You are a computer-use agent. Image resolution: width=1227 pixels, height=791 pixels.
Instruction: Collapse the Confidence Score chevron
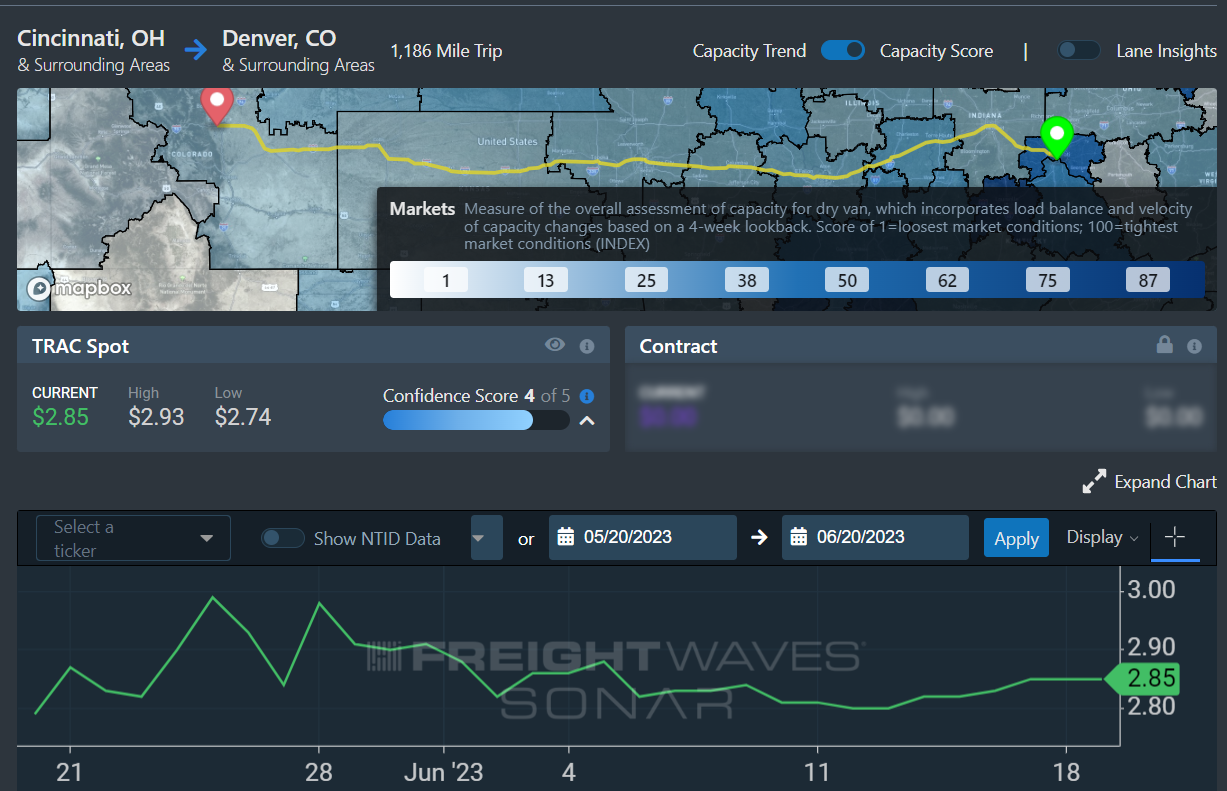coord(587,420)
